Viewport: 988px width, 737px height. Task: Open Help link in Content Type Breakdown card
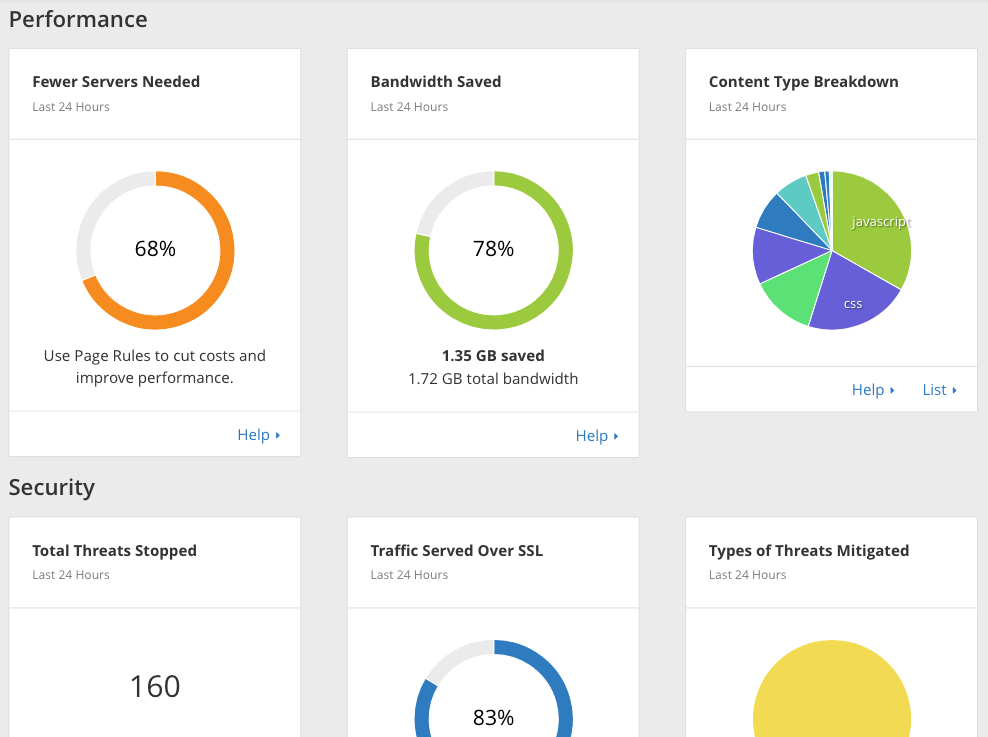tap(873, 390)
